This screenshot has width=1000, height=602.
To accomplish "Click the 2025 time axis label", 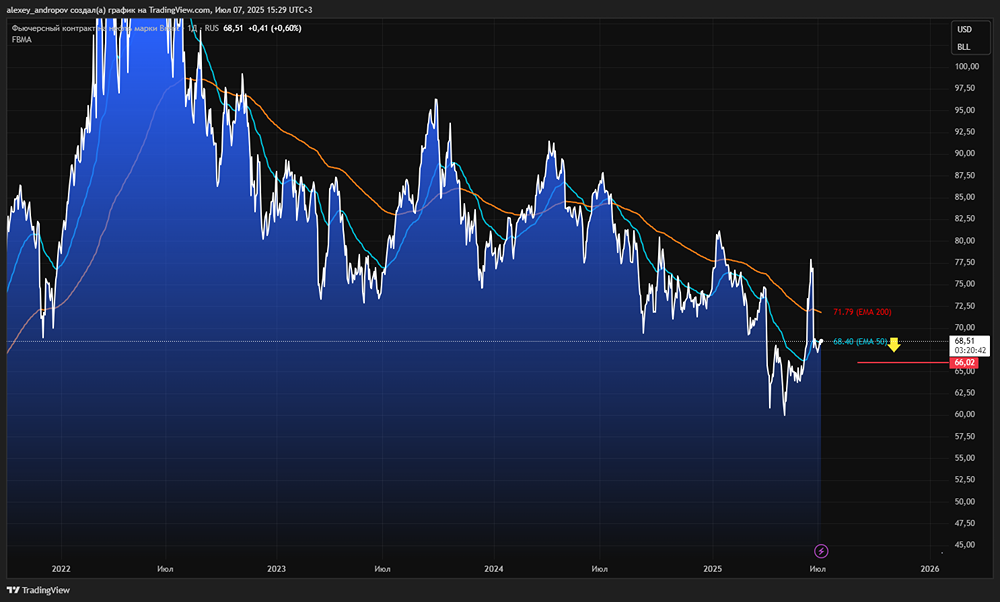I will point(712,569).
